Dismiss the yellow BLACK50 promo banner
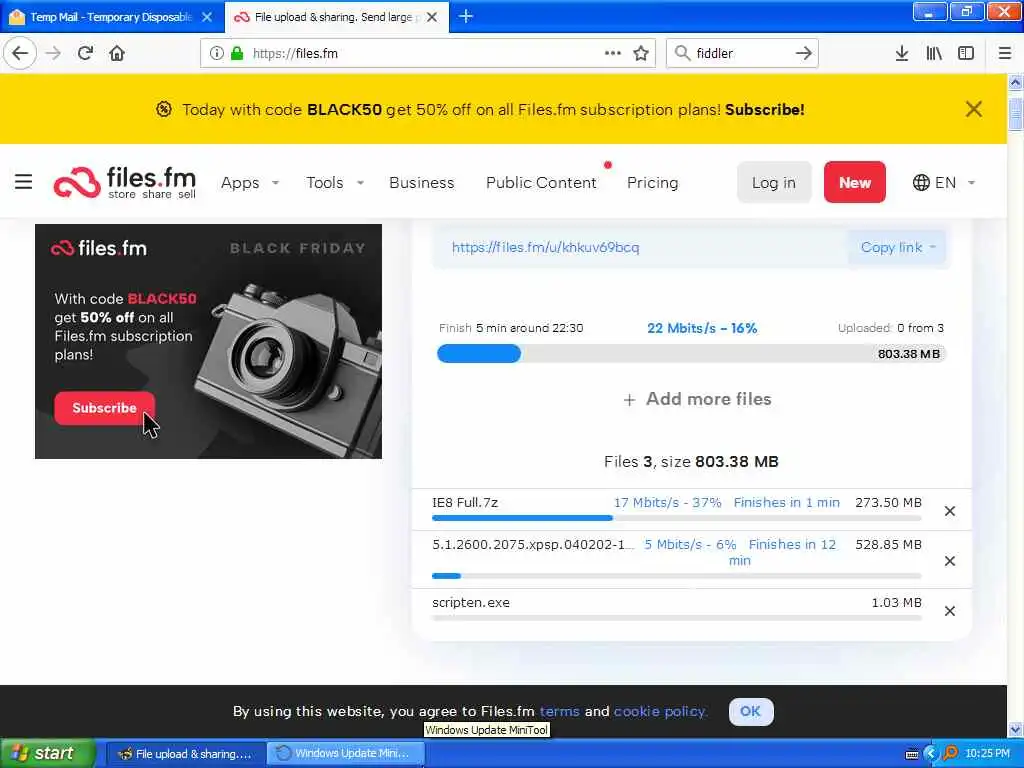The image size is (1024, 768). 973,109
